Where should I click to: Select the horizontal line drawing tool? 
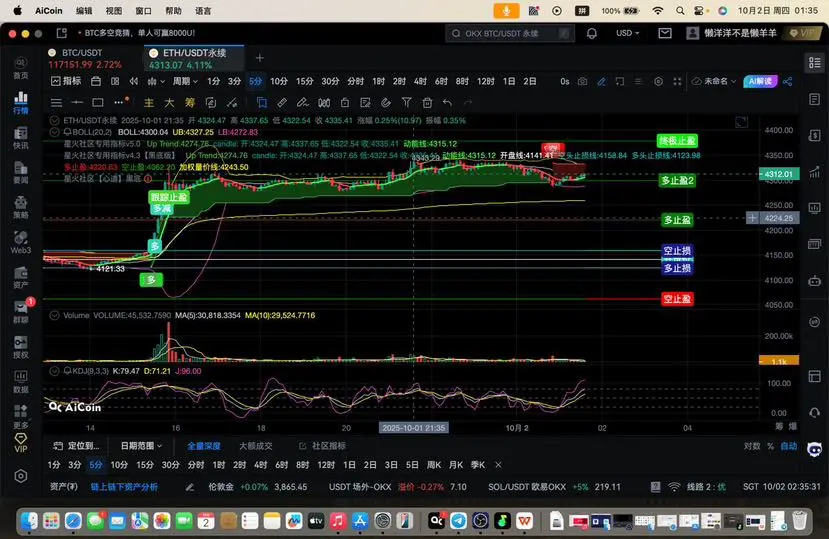[x=77, y=102]
